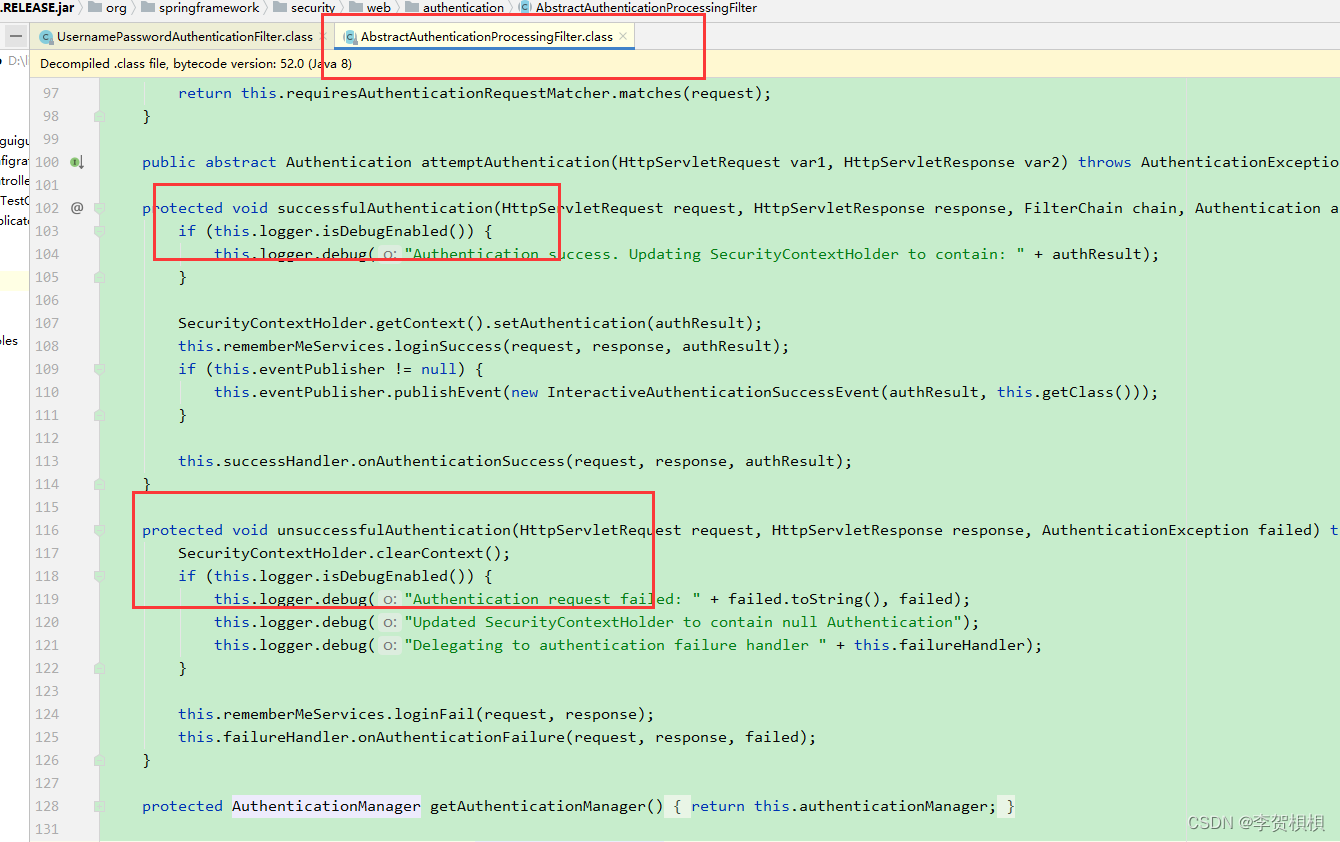1340x842 pixels.
Task: Expand the folded getAuthenticationManager method at line 128
Action: (99, 806)
